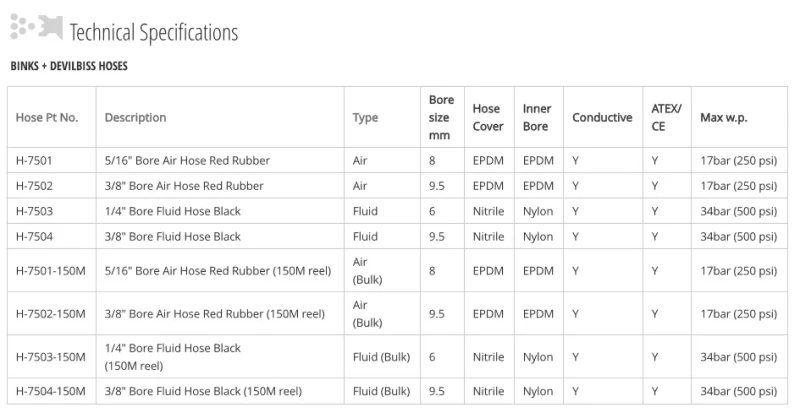Image resolution: width=800 pixels, height=413 pixels.
Task: Click 5/16" Bore Air Hose Red Rubber description
Action: (x=187, y=160)
